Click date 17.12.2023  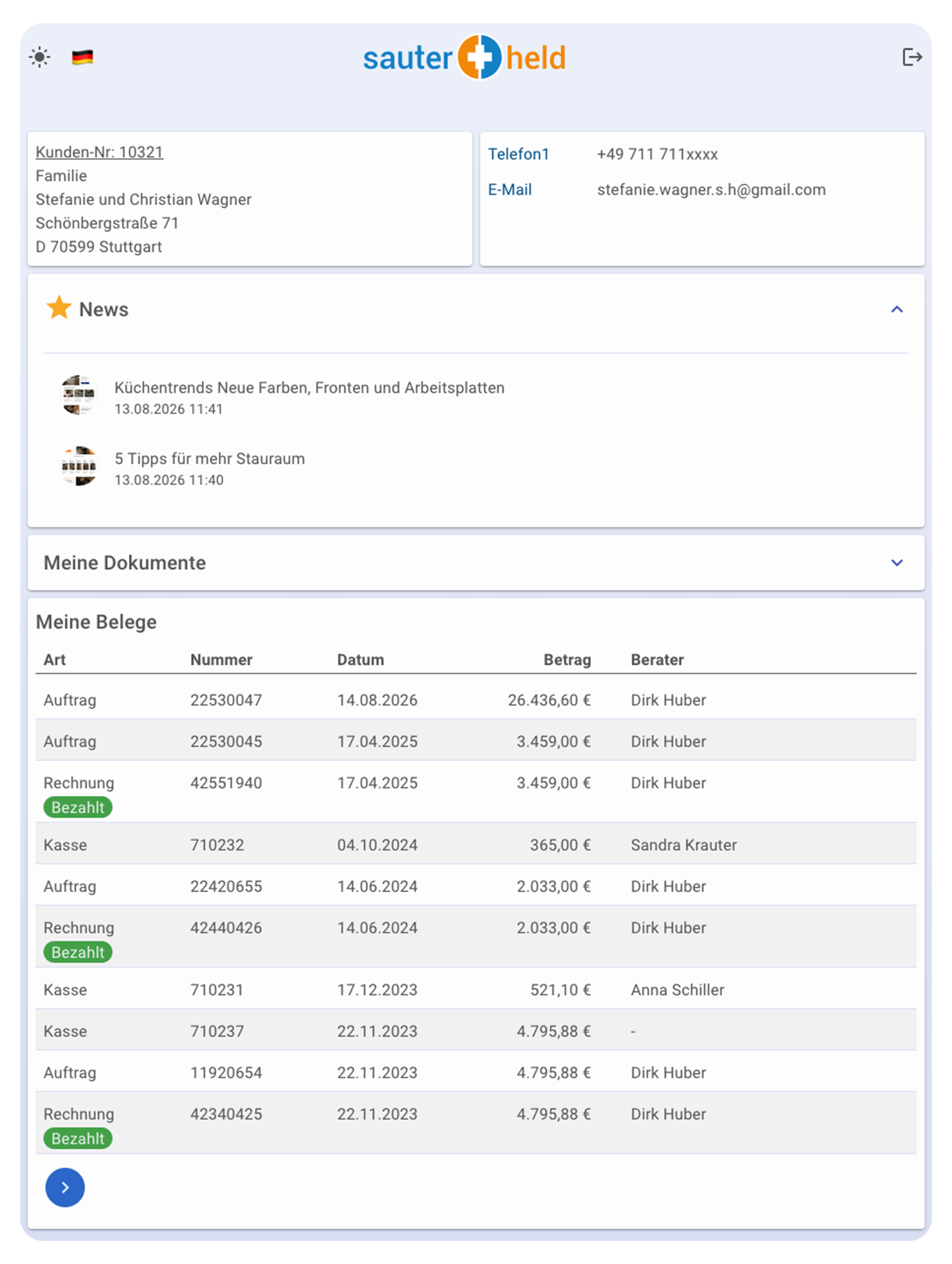377,990
